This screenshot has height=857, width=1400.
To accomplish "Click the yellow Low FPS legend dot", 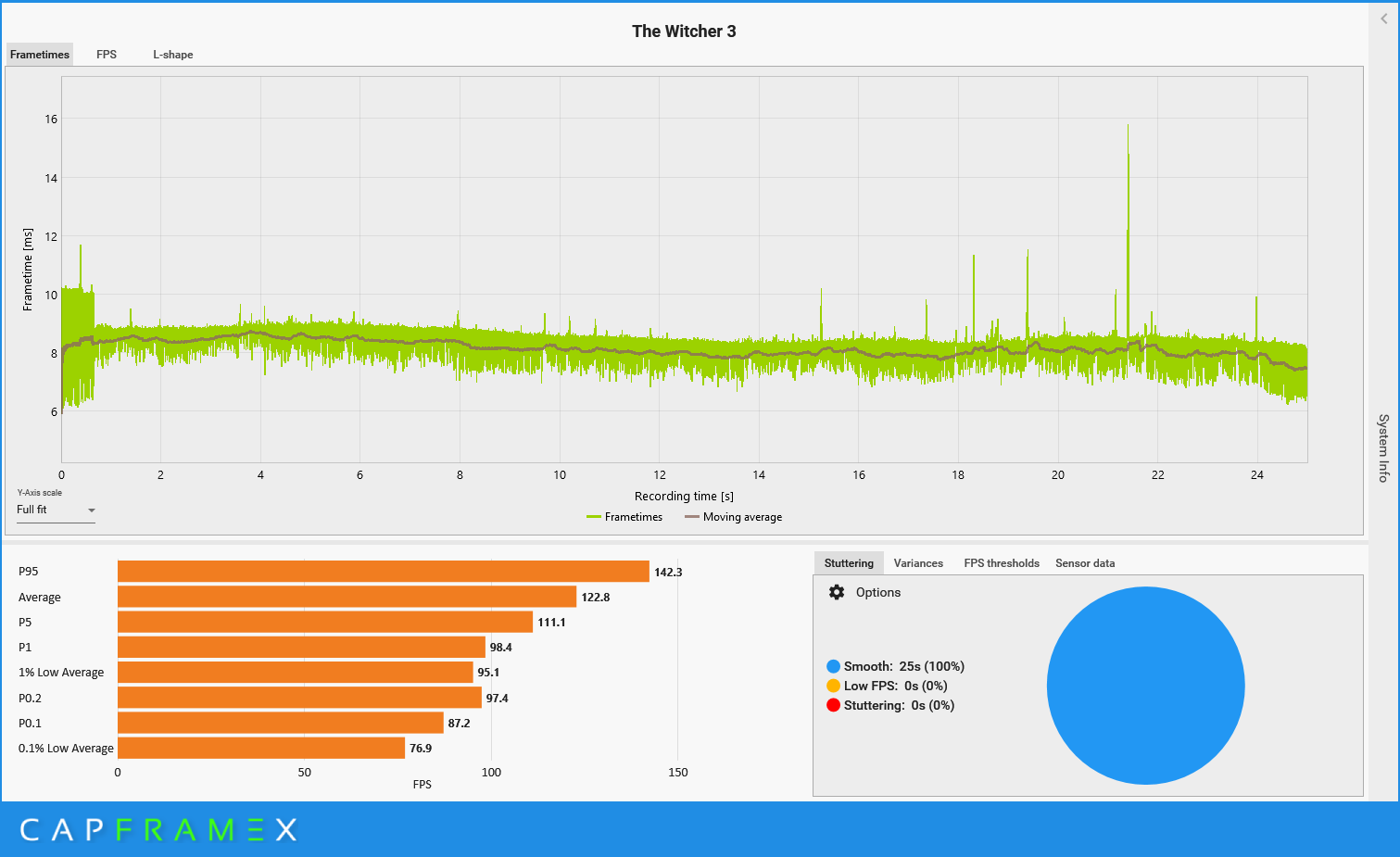I will [833, 686].
